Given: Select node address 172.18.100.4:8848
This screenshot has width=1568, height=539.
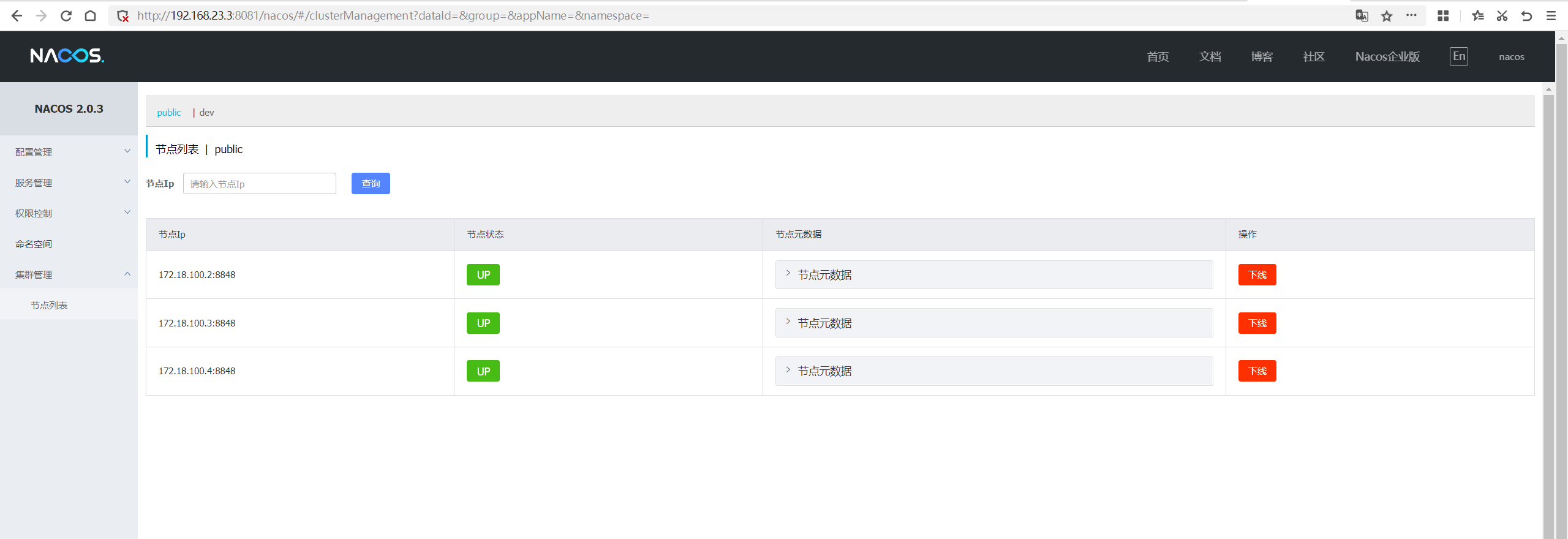Looking at the screenshot, I should click(197, 371).
